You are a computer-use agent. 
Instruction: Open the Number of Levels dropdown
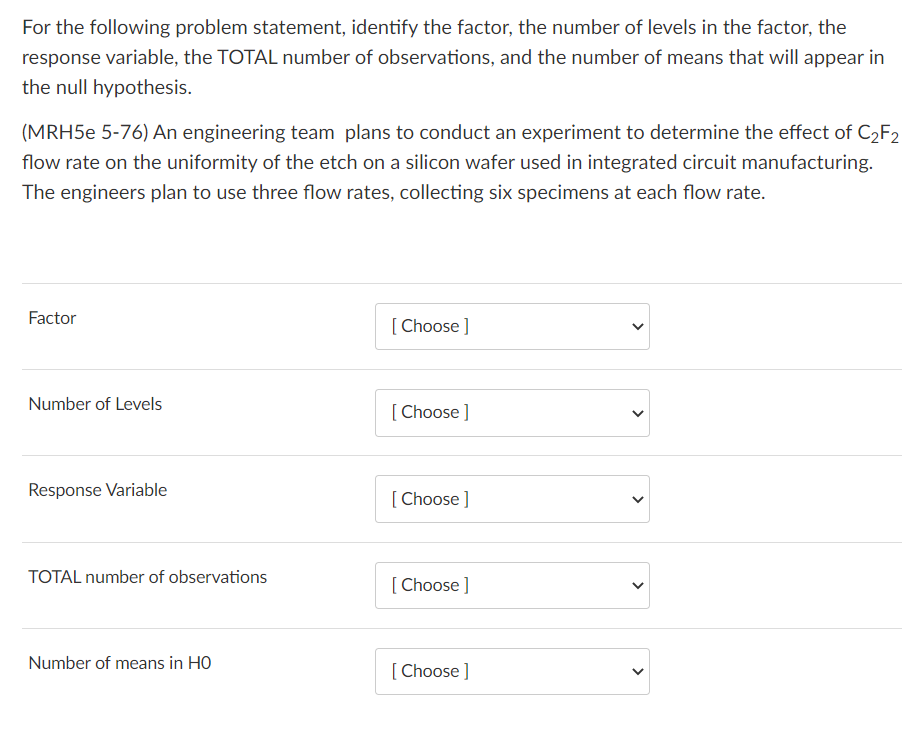[x=512, y=412]
